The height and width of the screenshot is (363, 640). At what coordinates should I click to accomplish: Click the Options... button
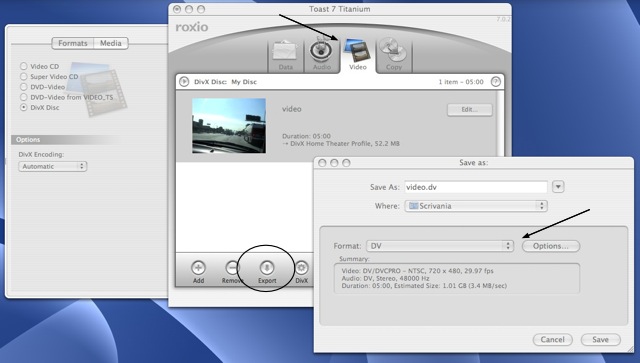pyautogui.click(x=551, y=246)
